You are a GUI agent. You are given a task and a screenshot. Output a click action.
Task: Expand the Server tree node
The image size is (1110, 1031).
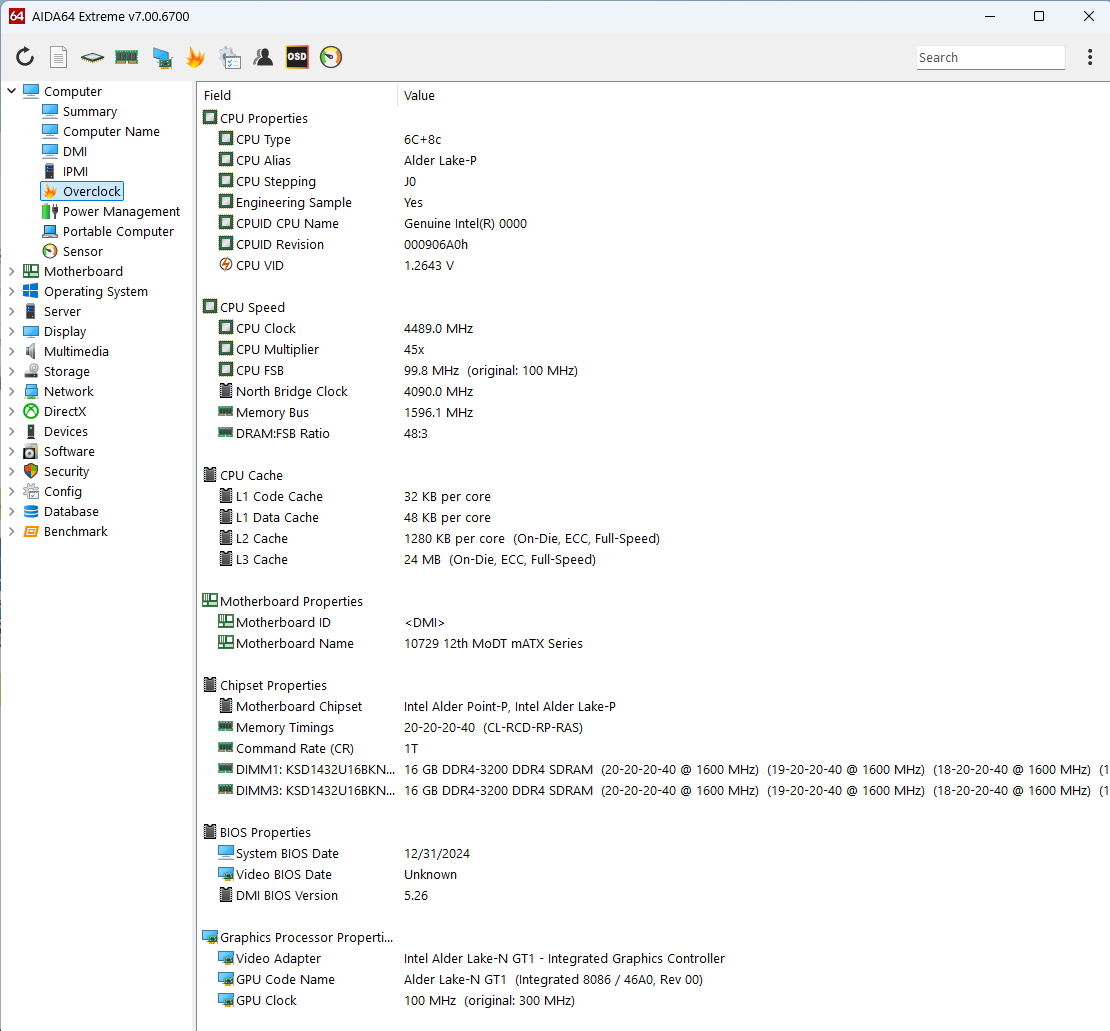[x=11, y=311]
